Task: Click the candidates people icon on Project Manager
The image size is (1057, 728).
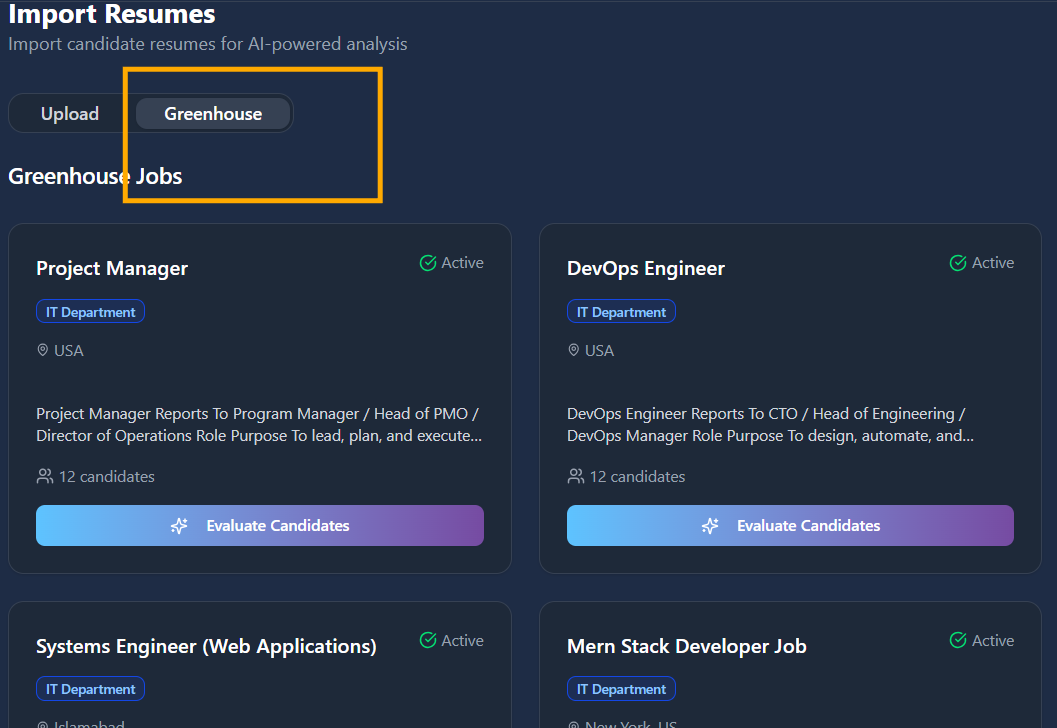Action: (x=45, y=477)
